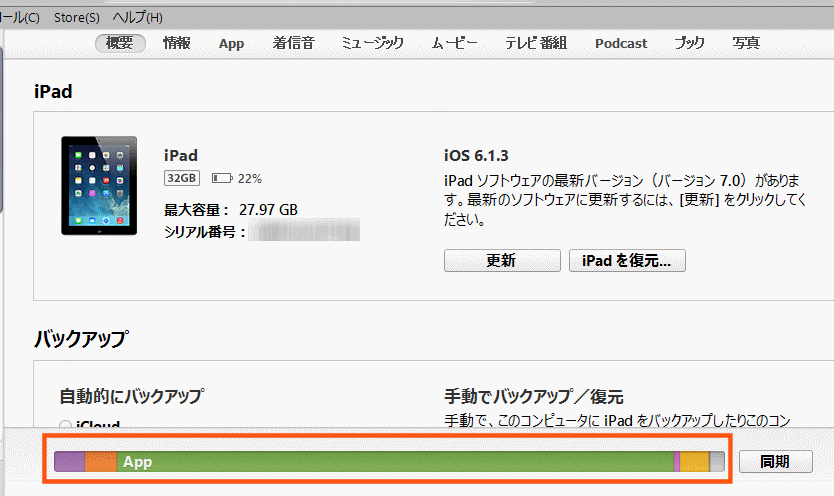Image resolution: width=834 pixels, height=496 pixels.
Task: Show the ムービー tab
Action: point(454,43)
